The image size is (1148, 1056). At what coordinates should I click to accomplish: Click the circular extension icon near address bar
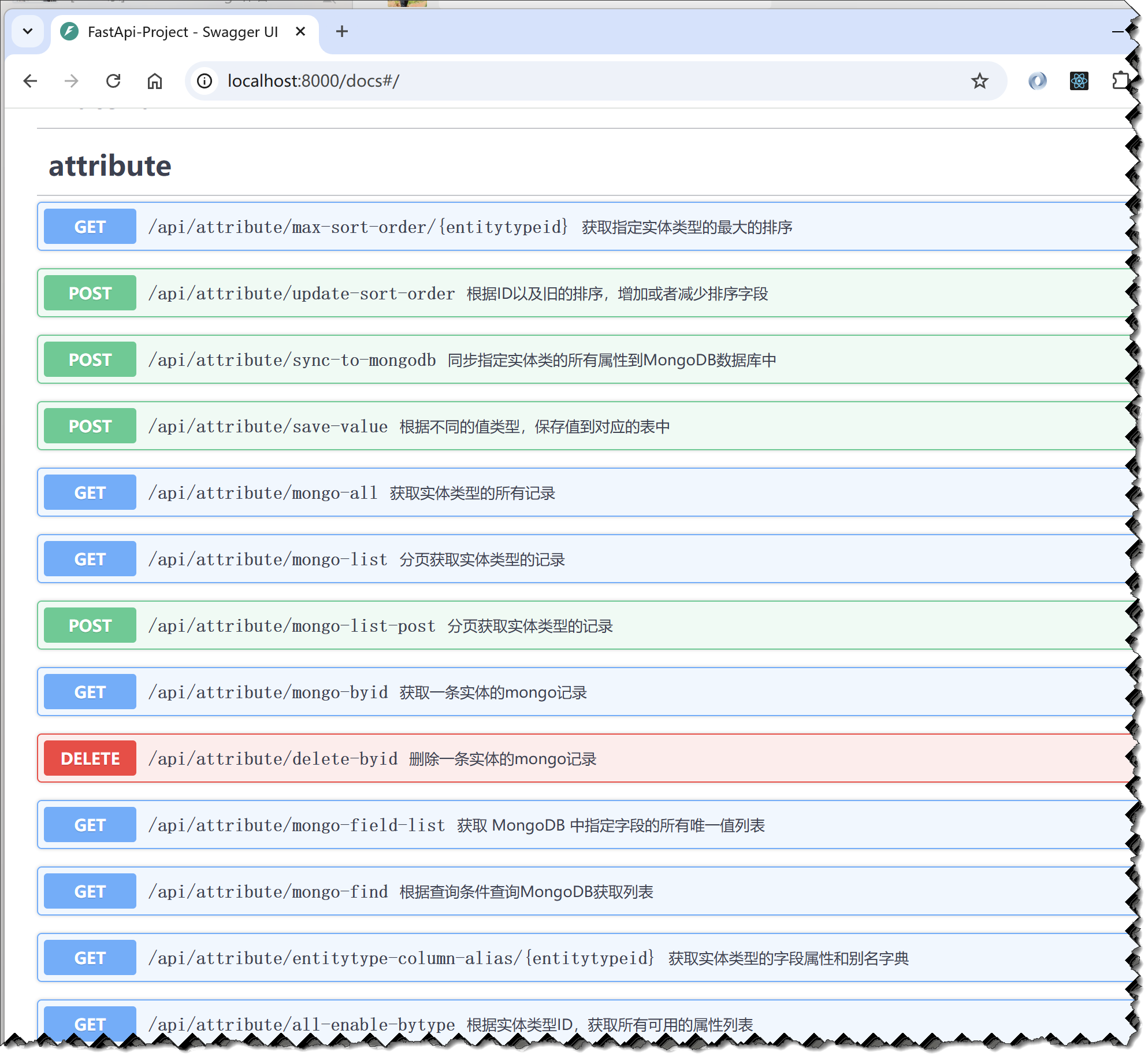1038,81
